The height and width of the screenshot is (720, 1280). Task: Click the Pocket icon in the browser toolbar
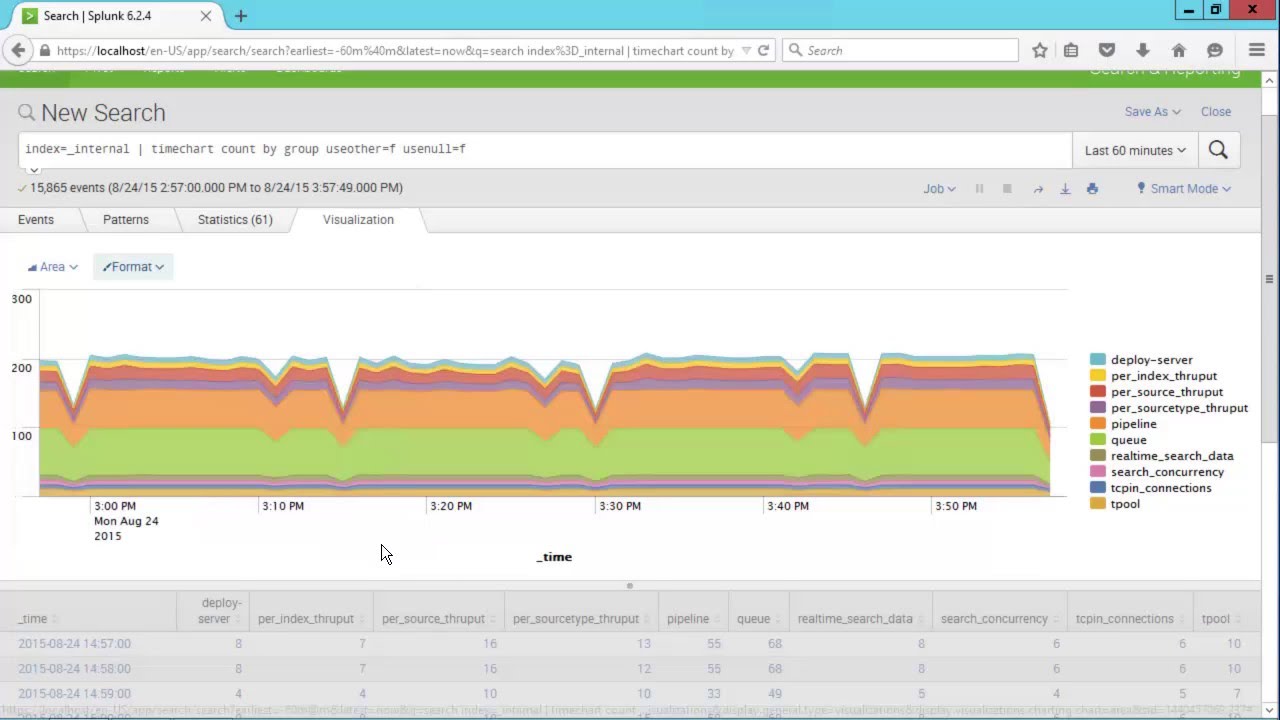[x=1107, y=50]
